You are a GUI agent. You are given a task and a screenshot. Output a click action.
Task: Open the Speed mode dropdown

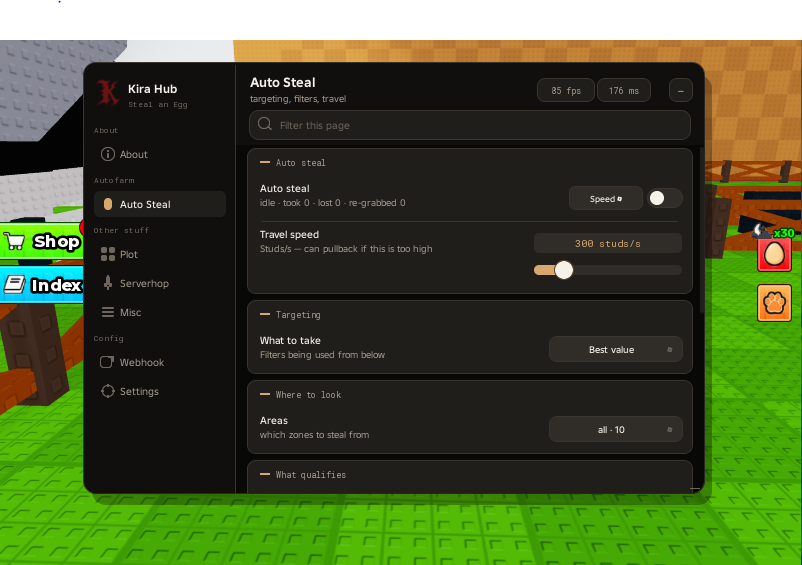(606, 198)
